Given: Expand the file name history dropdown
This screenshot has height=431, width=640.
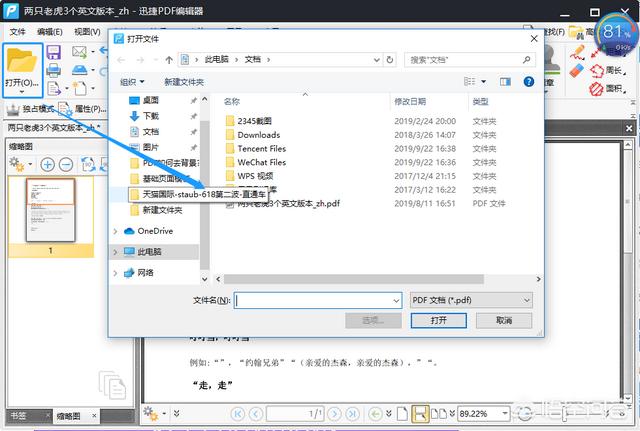Looking at the screenshot, I should pos(396,301).
